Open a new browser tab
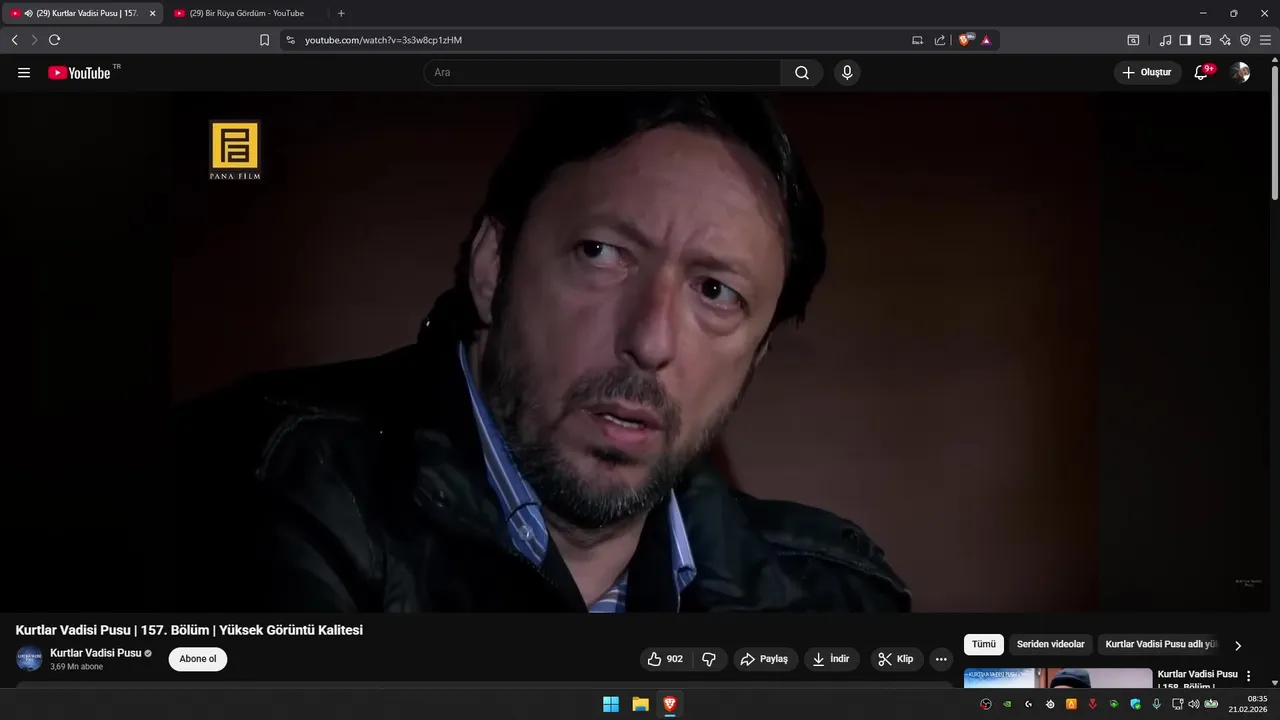The height and width of the screenshot is (720, 1280). (341, 13)
